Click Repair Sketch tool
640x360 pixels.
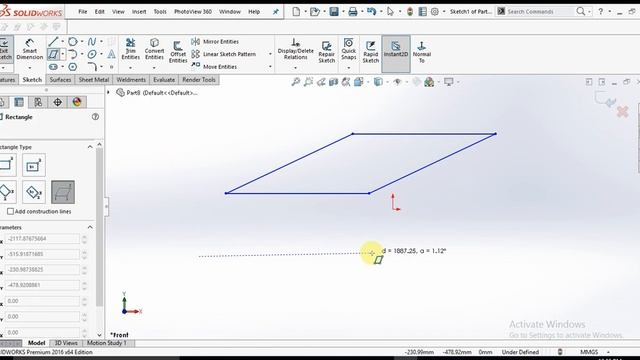[x=327, y=52]
